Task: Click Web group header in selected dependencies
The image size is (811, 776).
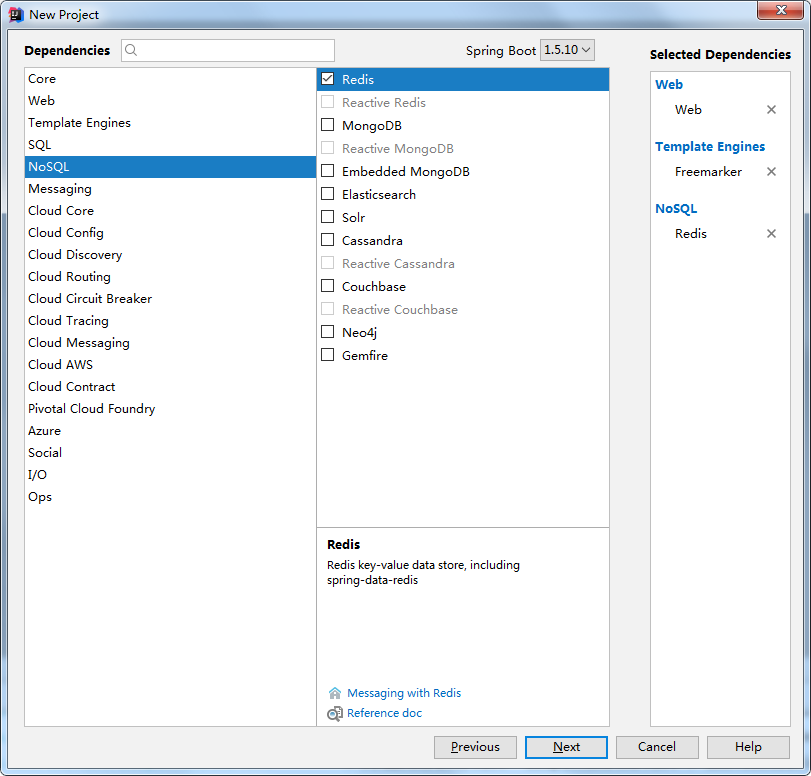Action: 669,84
